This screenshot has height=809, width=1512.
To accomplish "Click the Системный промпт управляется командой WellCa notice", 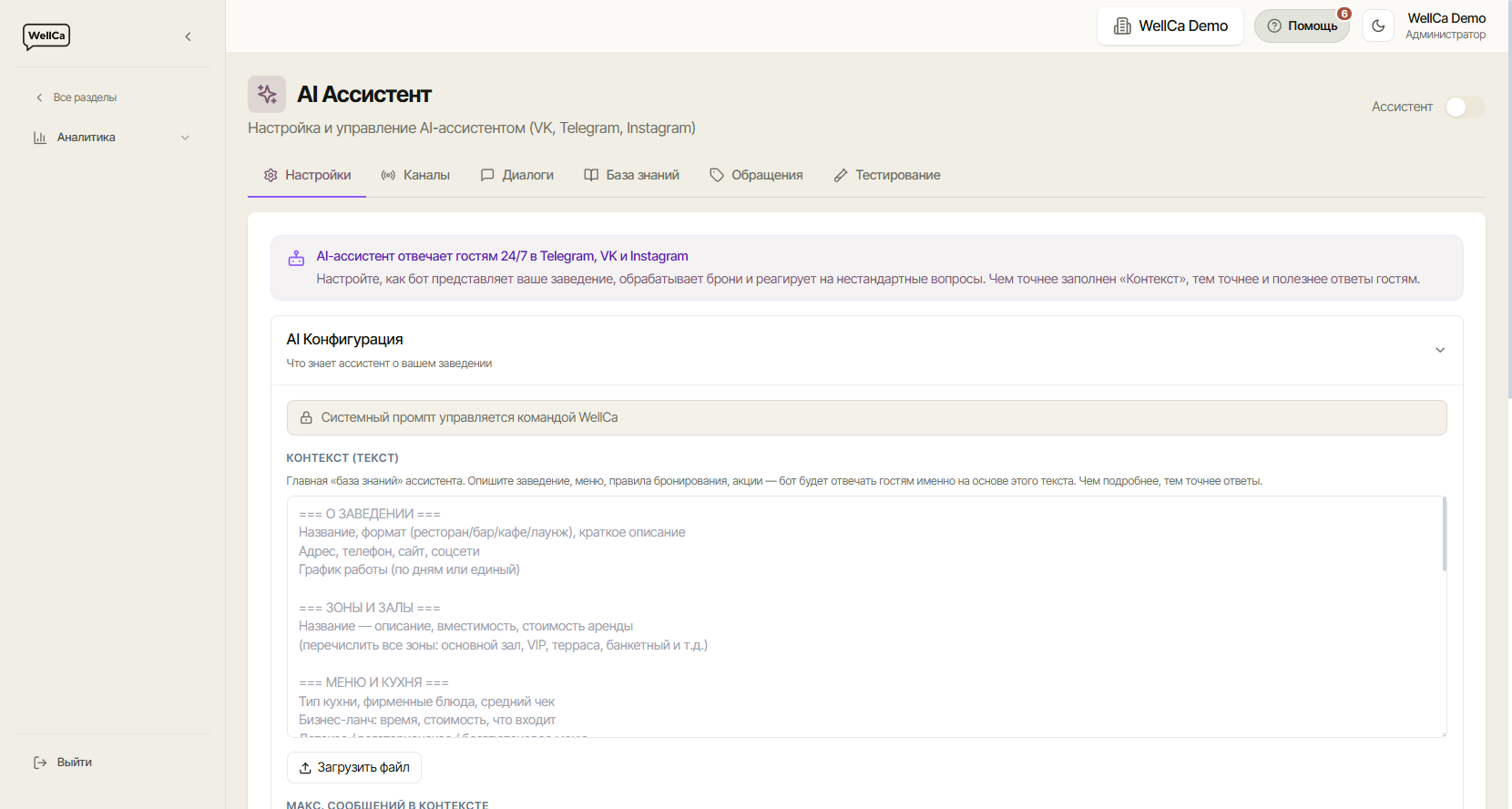I will 866,417.
